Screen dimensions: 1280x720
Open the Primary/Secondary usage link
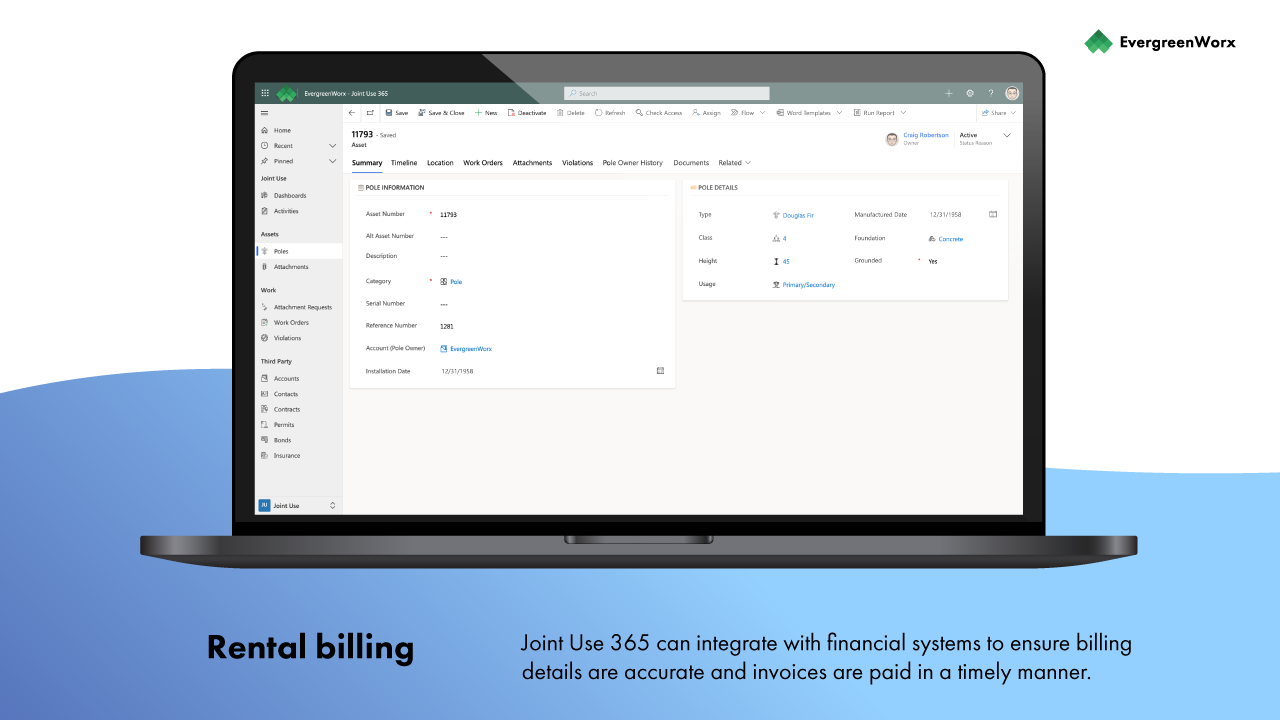coord(808,285)
